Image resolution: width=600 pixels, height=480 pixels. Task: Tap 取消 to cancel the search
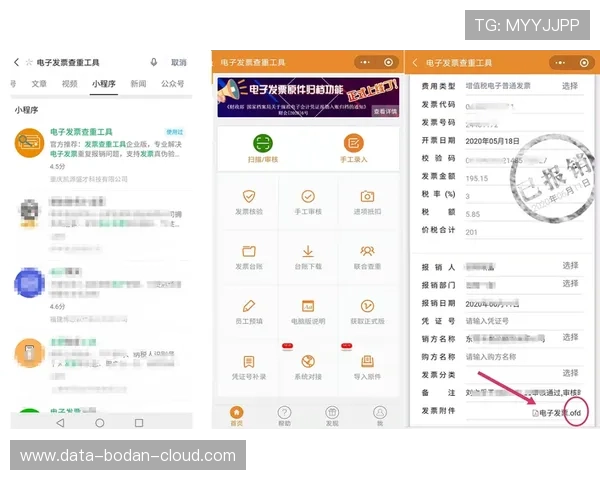tap(179, 62)
